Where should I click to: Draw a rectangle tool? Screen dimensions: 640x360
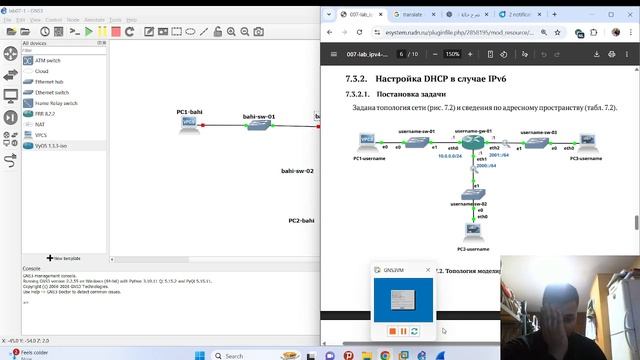(176, 31)
